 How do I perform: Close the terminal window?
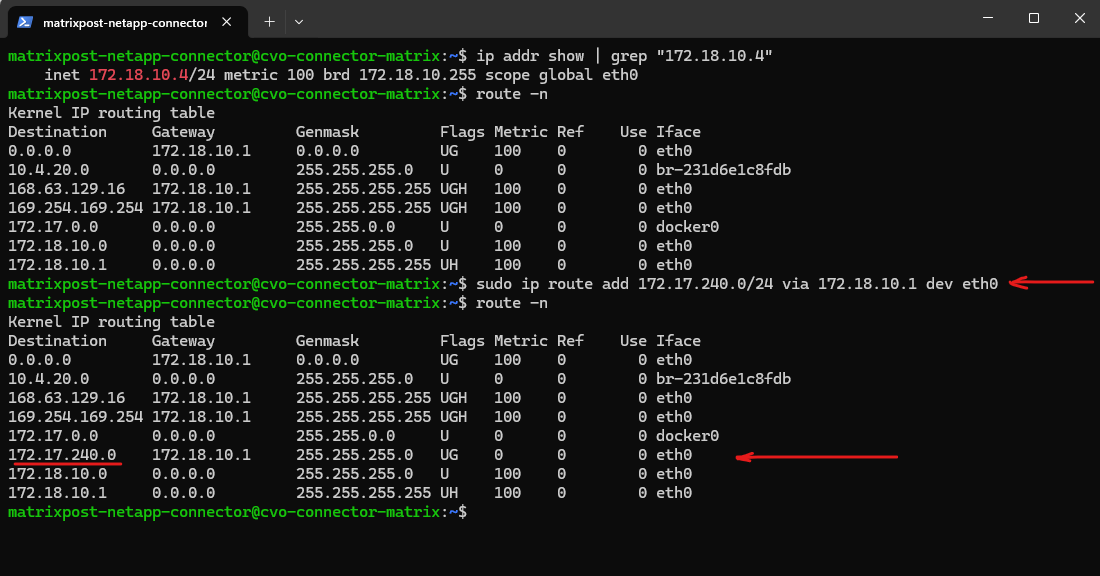point(1077,18)
